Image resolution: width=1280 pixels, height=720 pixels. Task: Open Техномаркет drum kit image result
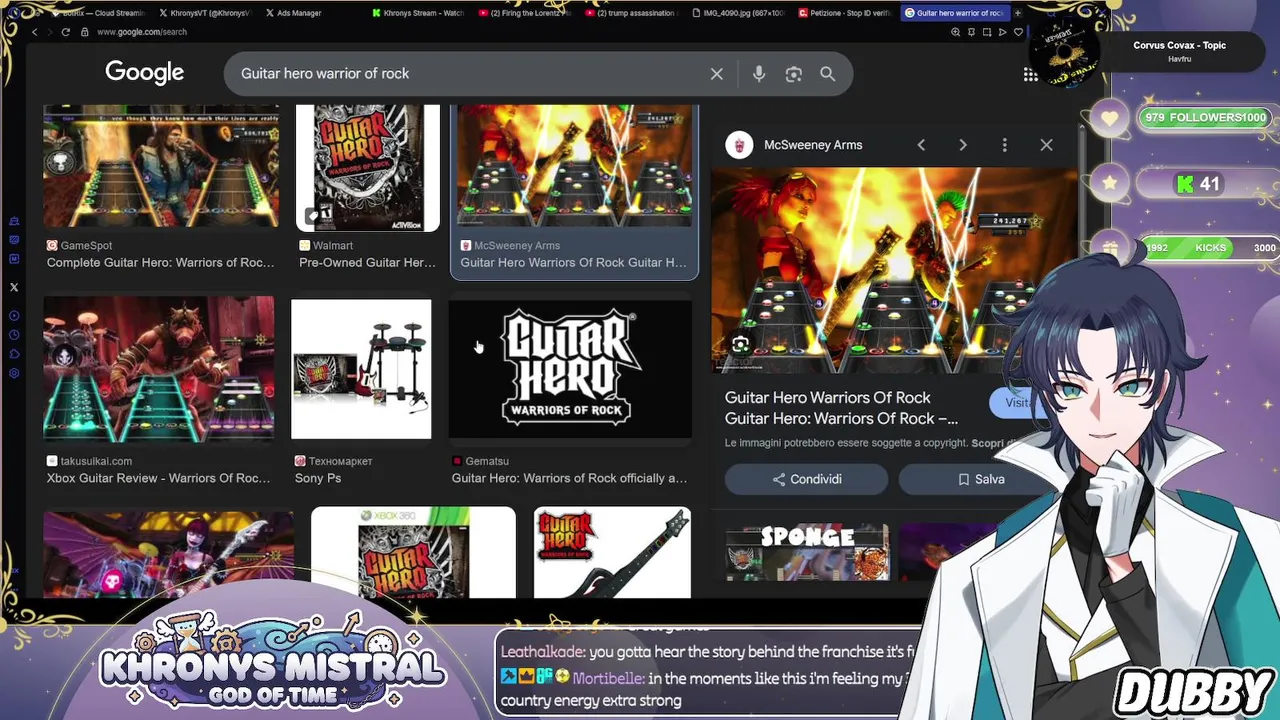(x=361, y=369)
